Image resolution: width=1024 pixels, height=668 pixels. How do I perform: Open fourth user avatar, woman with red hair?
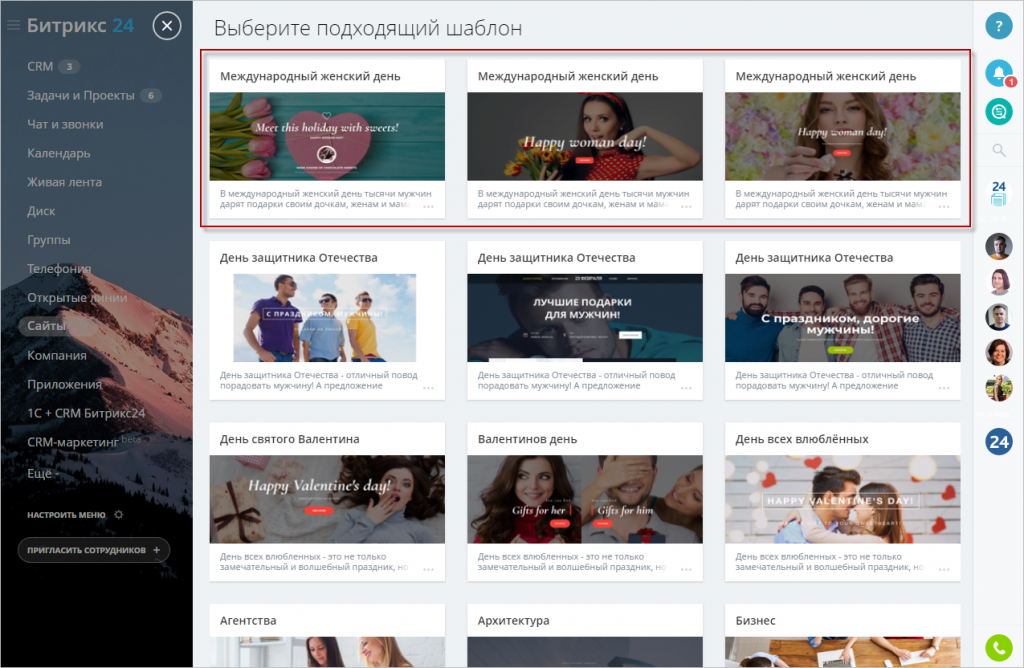pyautogui.click(x=999, y=353)
